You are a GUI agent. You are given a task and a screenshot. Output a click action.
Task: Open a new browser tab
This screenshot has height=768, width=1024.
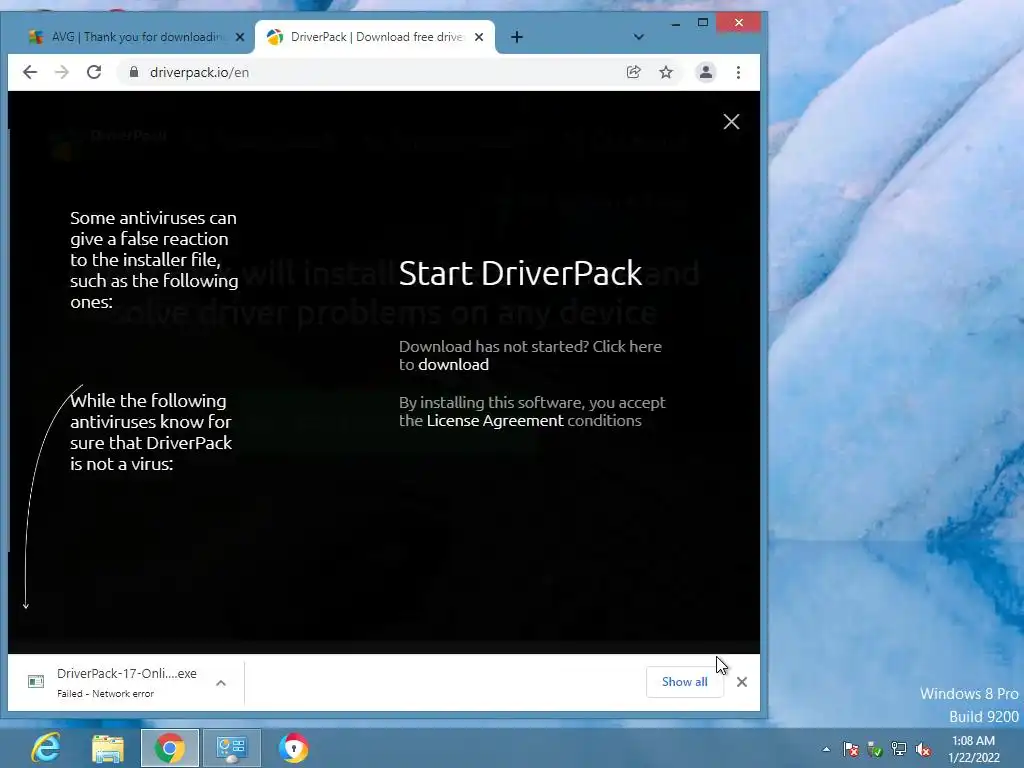[517, 37]
